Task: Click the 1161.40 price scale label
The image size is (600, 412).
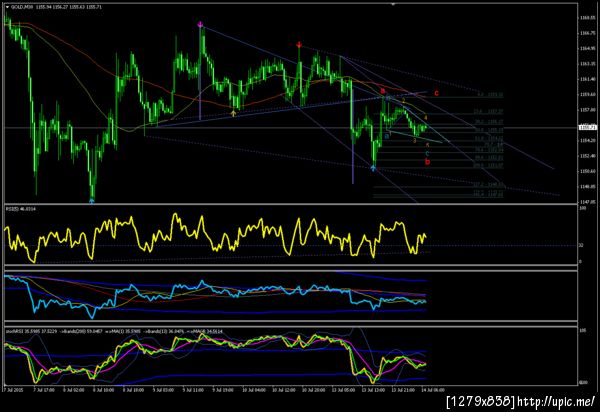Action: (x=588, y=79)
